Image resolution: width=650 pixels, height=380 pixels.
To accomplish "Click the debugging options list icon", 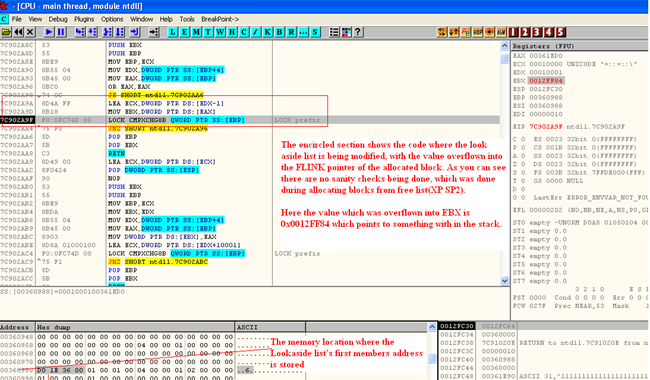I will [334, 32].
